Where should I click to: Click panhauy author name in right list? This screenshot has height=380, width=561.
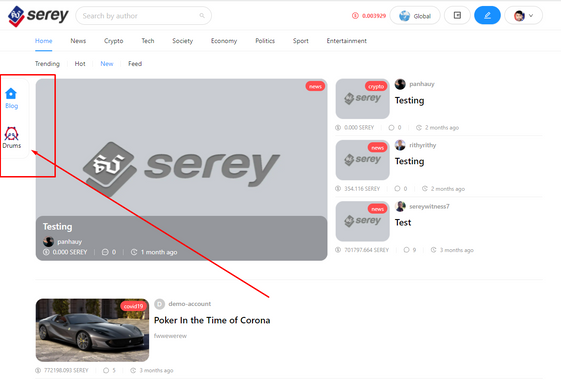click(422, 84)
